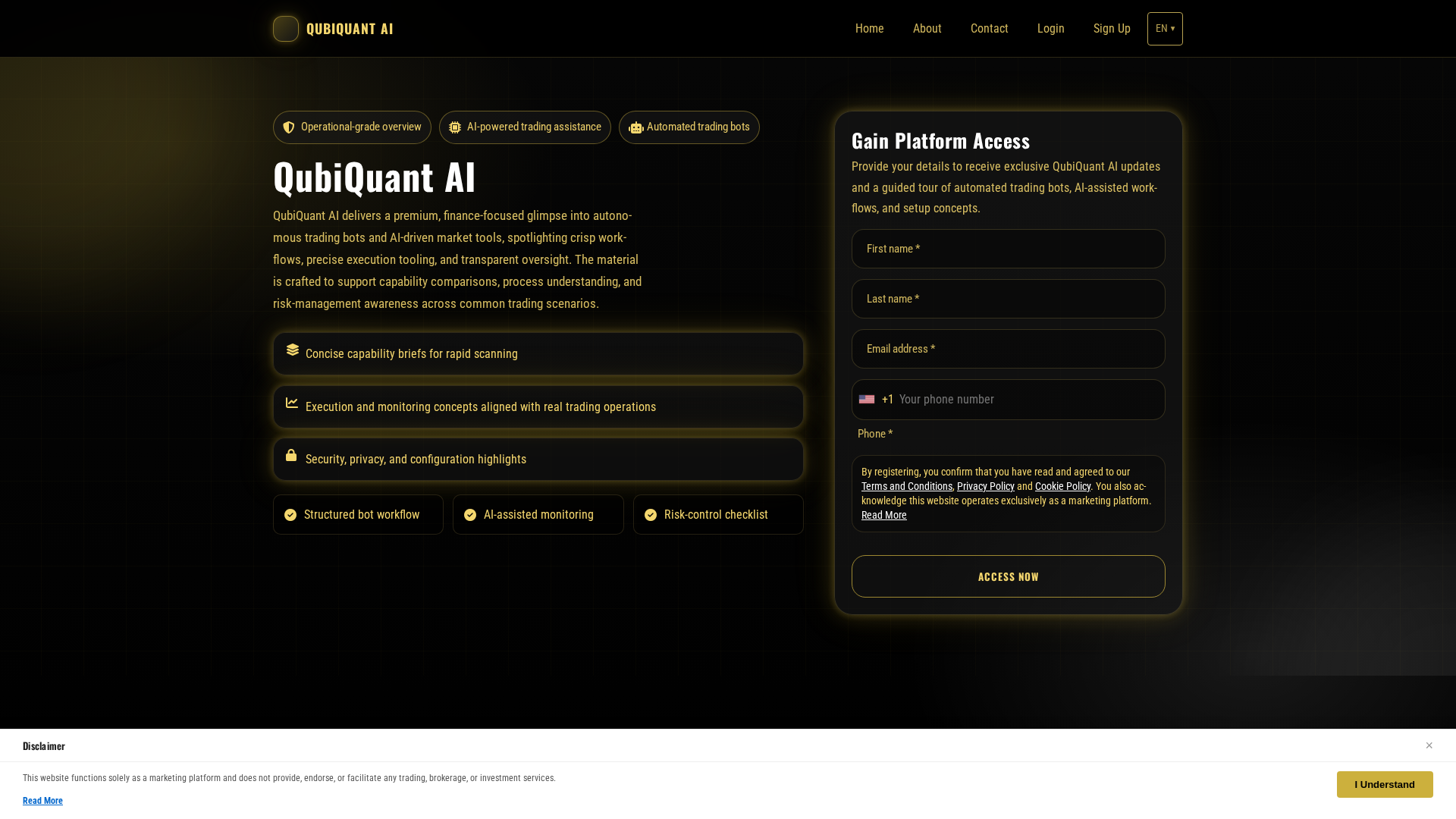Select the AI-powered trading assistance pill
This screenshot has height=819, width=1456.
pos(525,127)
